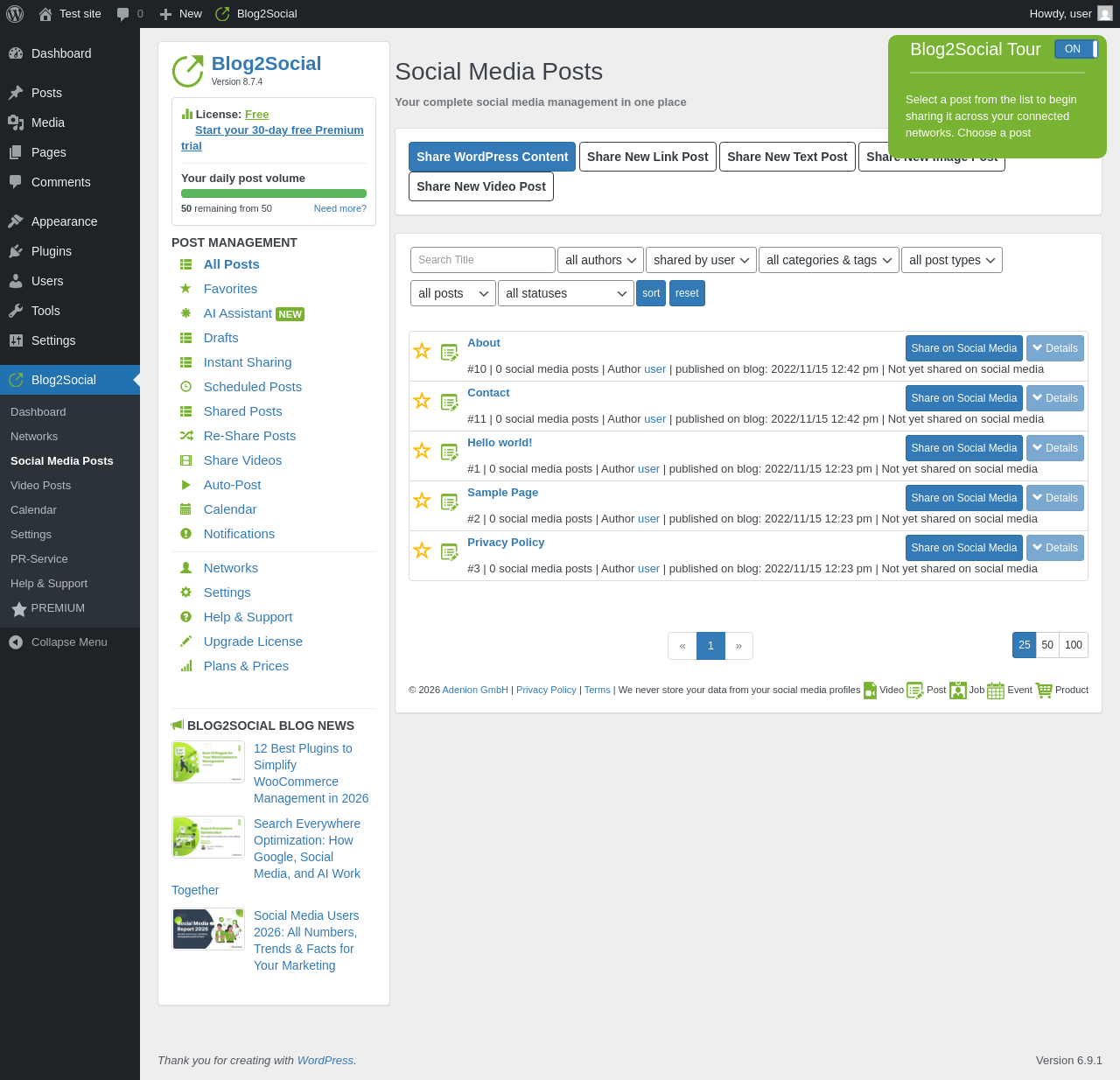Open the Plugins menu in WordPress sidebar

tap(70, 251)
